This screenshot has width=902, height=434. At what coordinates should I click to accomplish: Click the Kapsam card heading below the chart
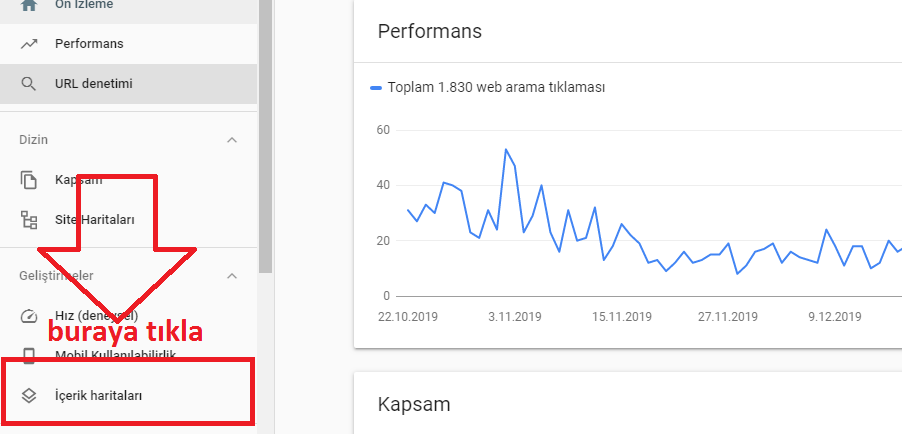[414, 404]
